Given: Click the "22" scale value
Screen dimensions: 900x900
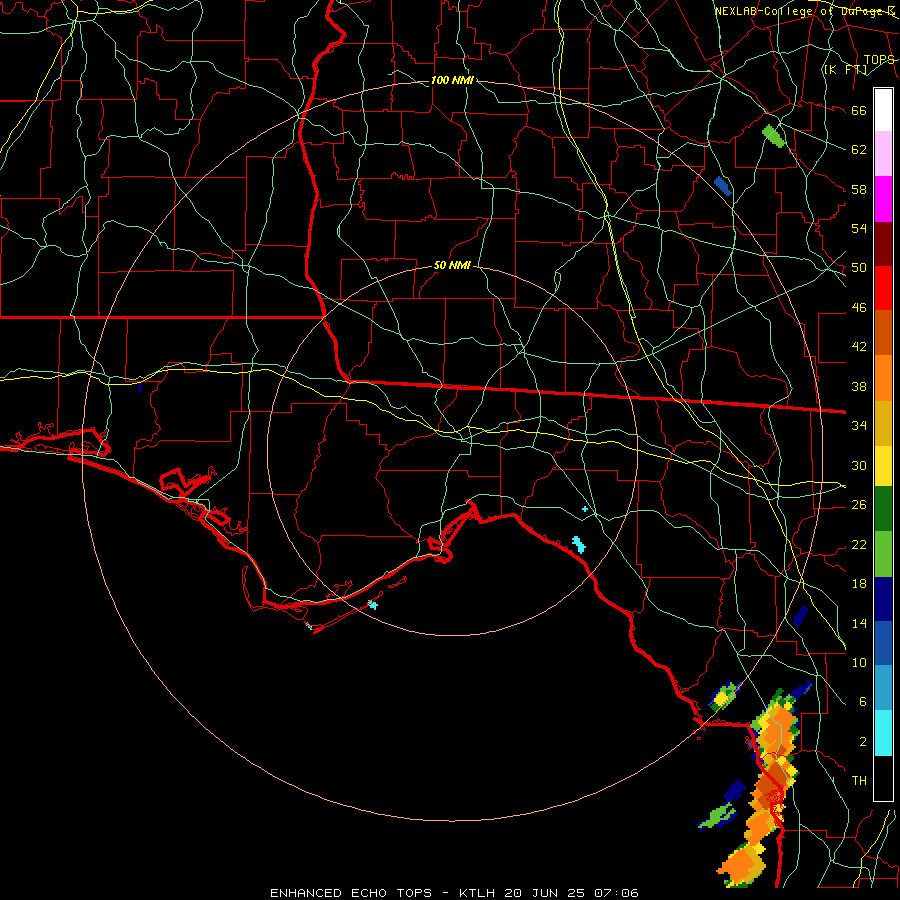Looking at the screenshot, I should click(859, 544).
